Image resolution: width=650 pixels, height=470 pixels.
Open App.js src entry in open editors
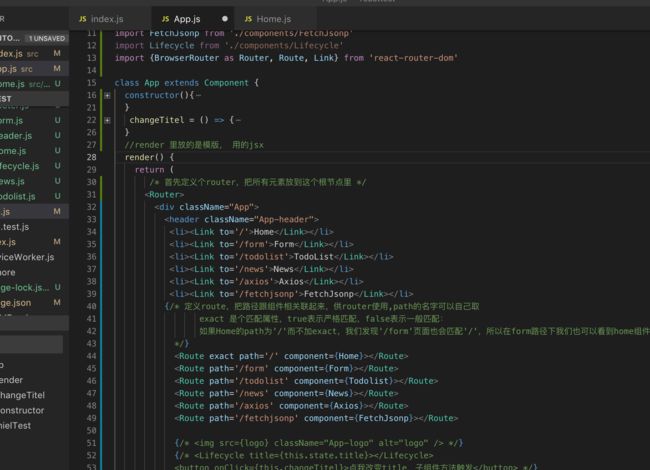(x=34, y=69)
